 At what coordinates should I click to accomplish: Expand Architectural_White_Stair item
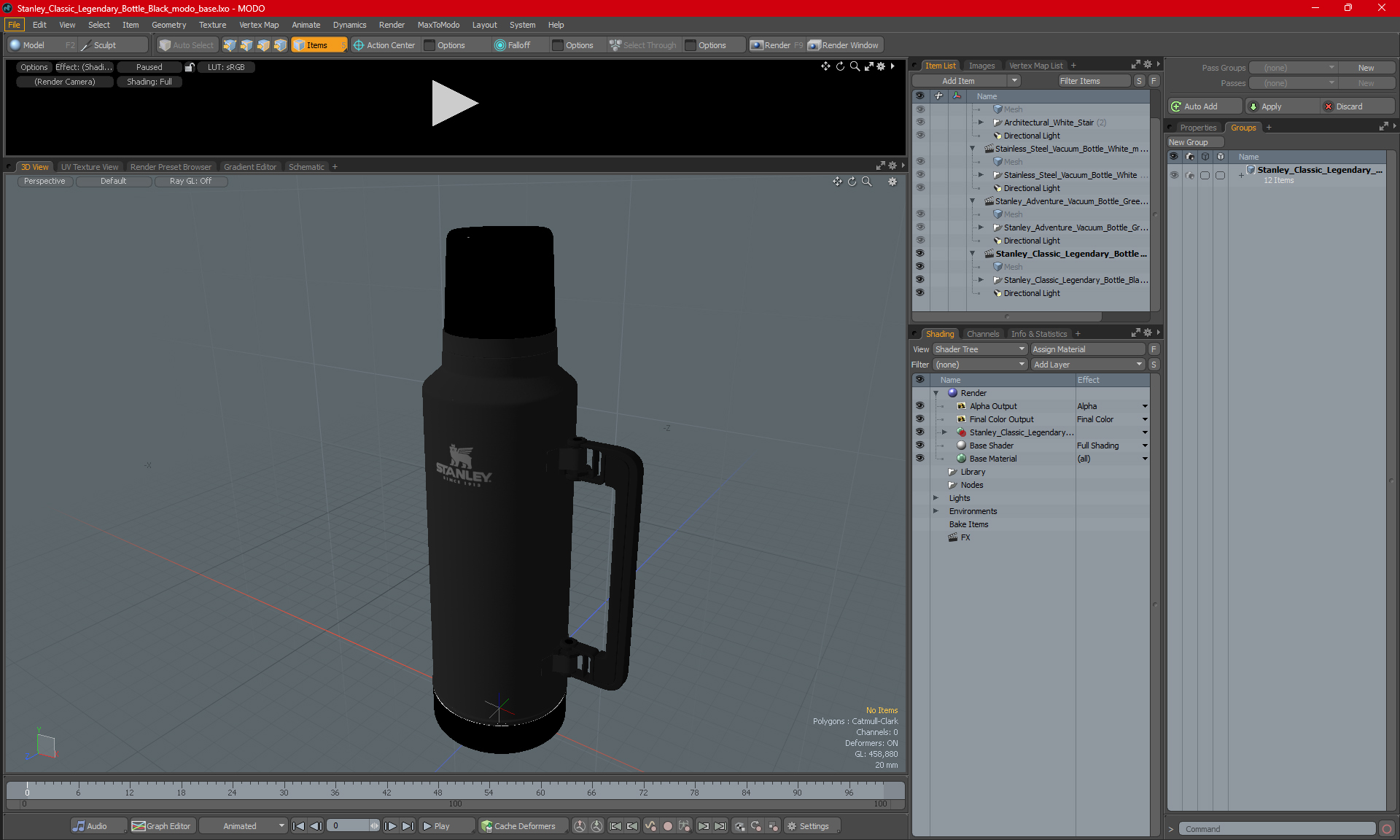[981, 122]
